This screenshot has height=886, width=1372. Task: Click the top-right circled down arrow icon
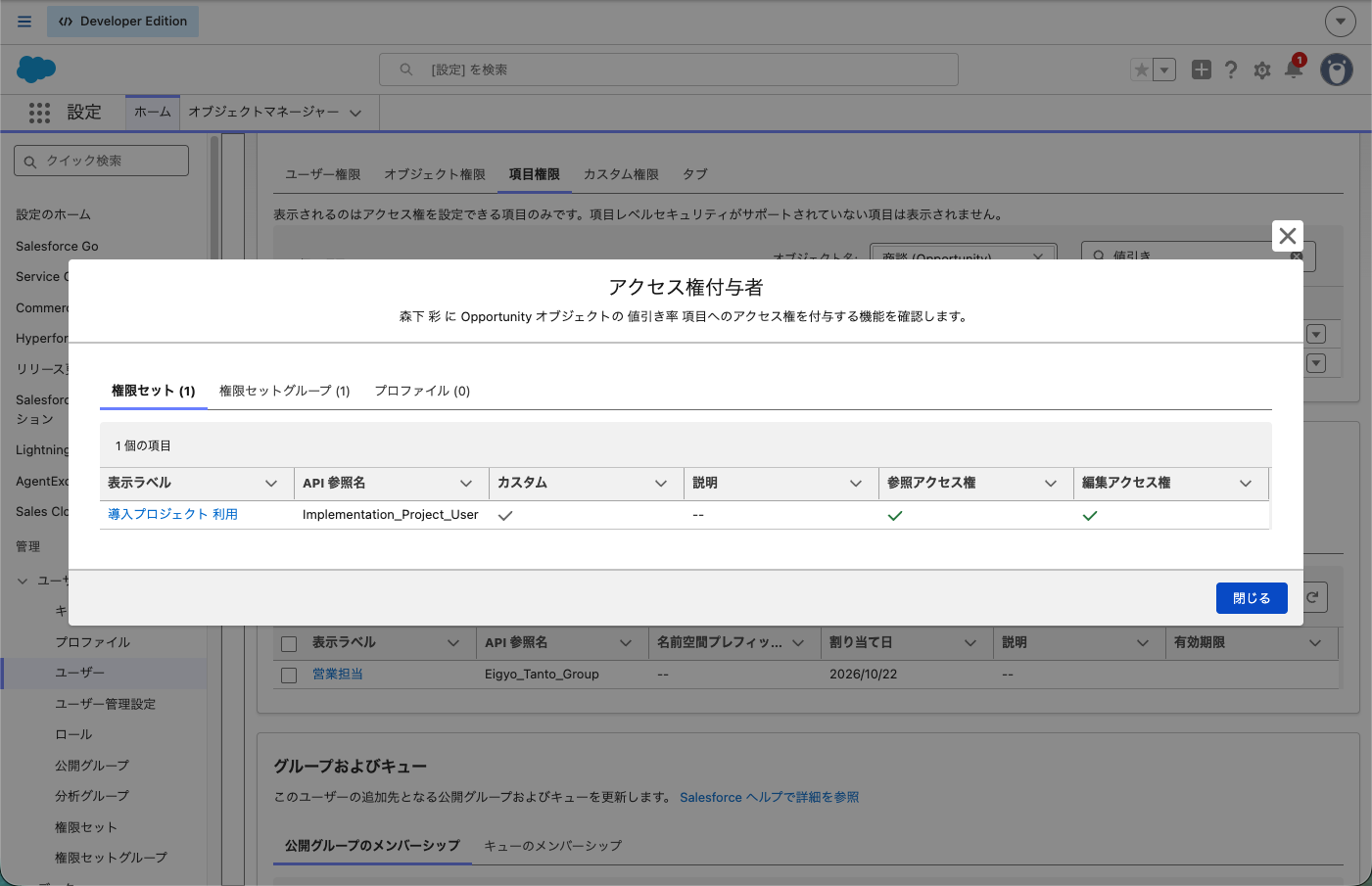tap(1341, 21)
